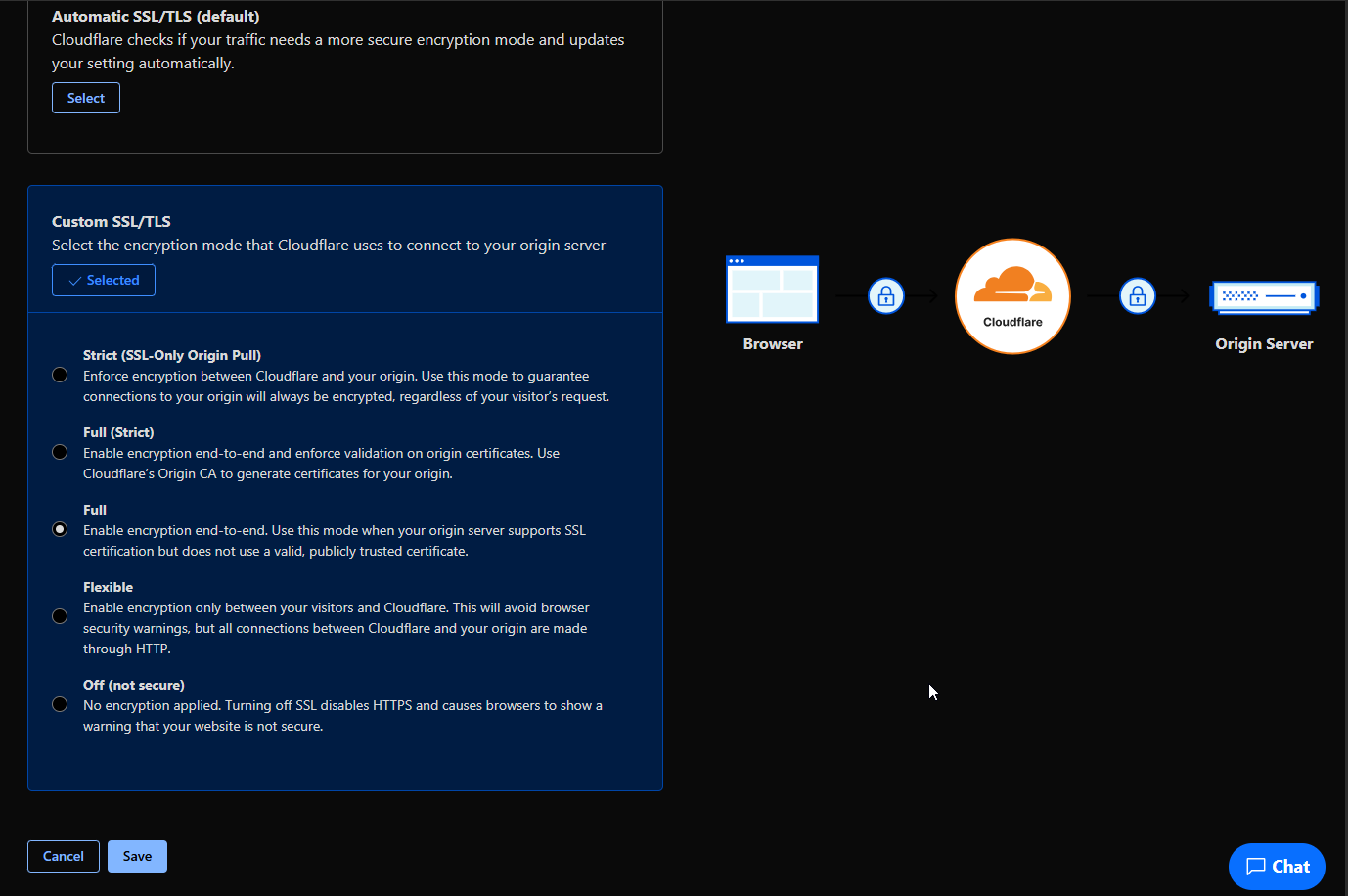Viewport: 1348px width, 896px height.
Task: Click the Origin Server rack icon
Action: (1264, 297)
